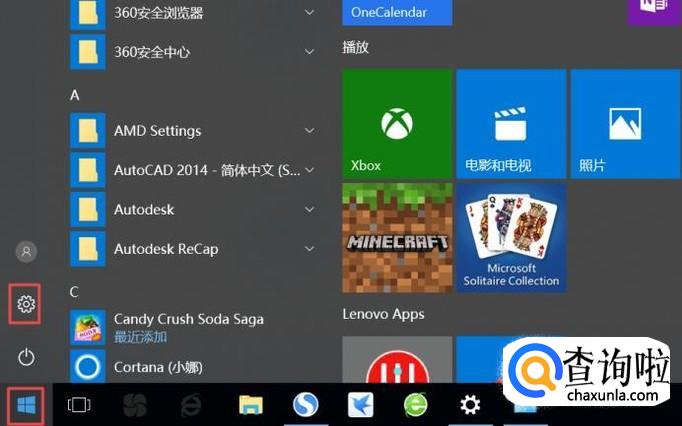Expand the Autodesk ReCap folder chevron
Image resolution: width=682 pixels, height=426 pixels.
click(310, 249)
